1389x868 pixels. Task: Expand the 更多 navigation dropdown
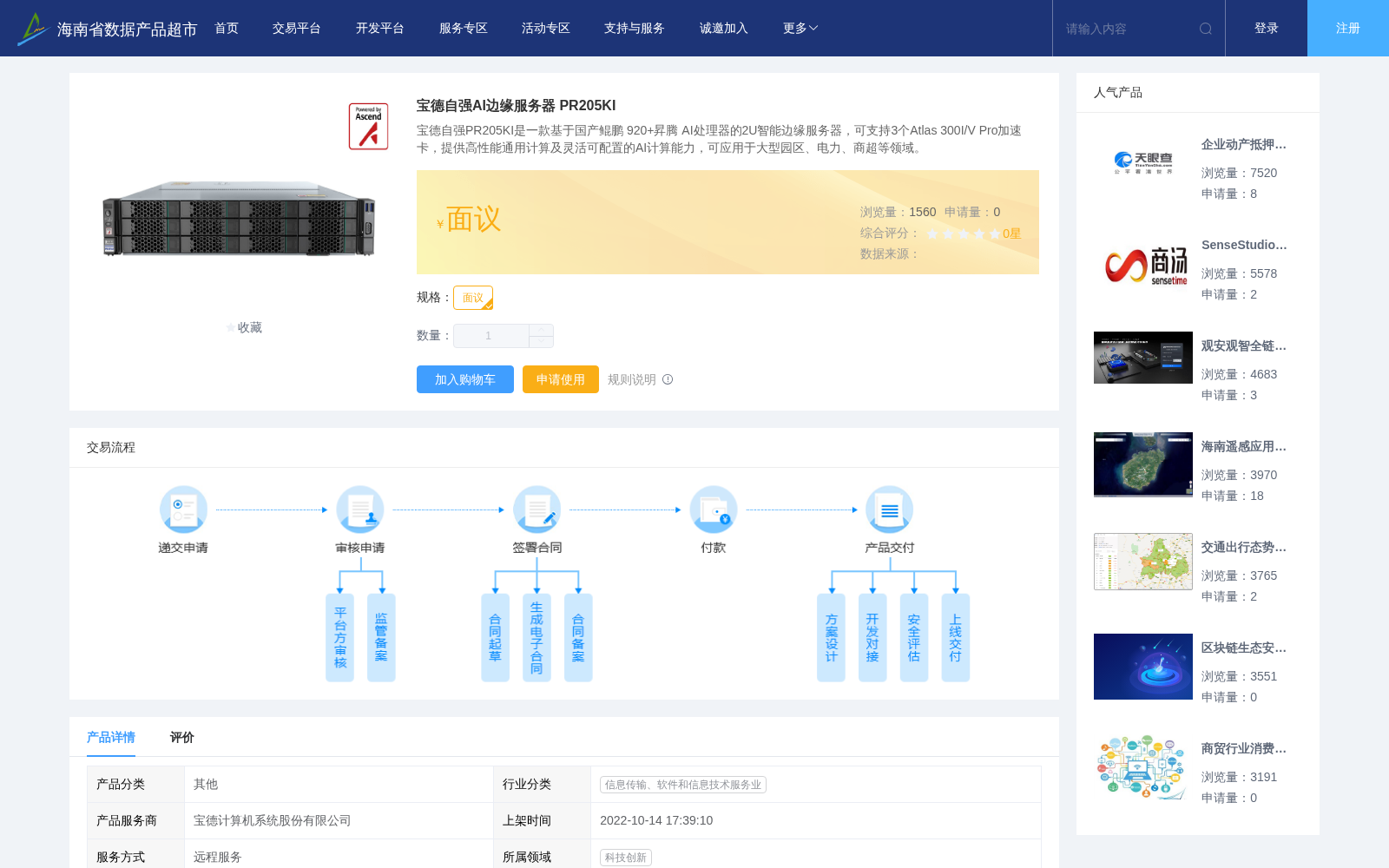click(800, 29)
